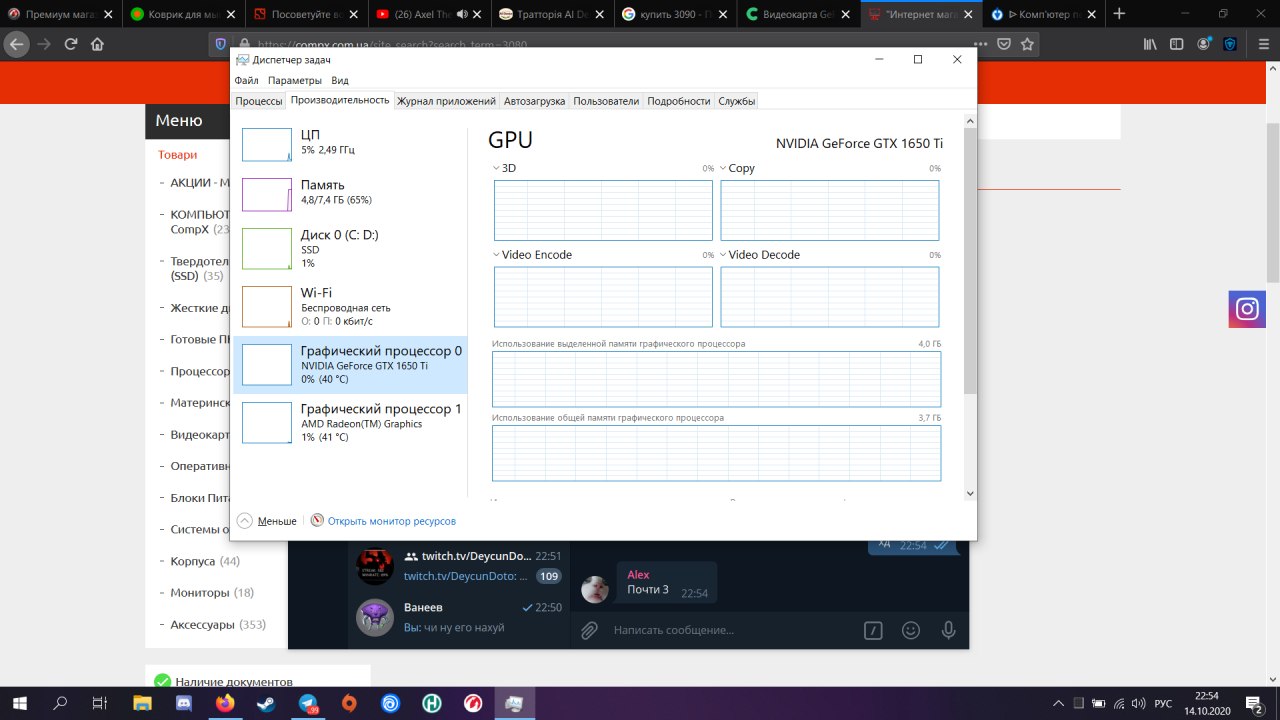Open the Instagram icon on the page edge
1280x720 pixels.
click(1247, 309)
